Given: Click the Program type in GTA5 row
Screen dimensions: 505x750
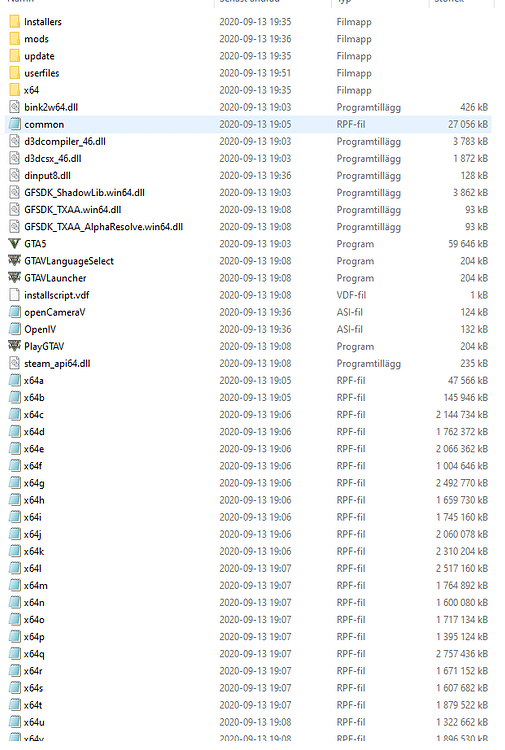Looking at the screenshot, I should (x=355, y=244).
